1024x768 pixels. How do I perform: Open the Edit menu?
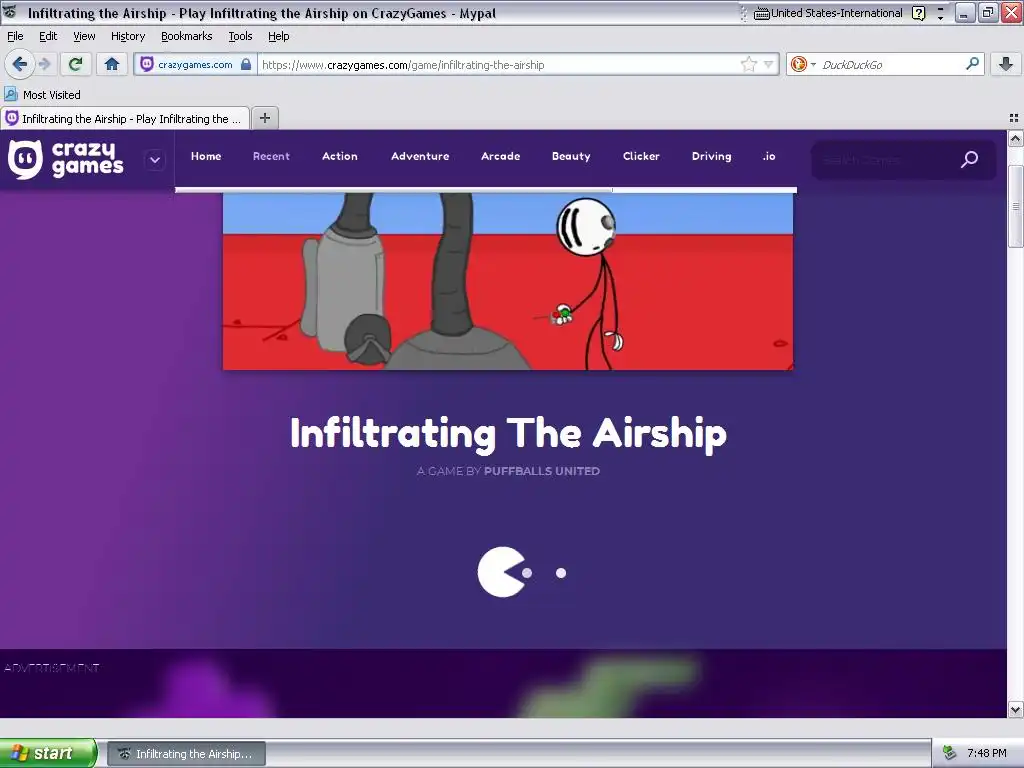tap(48, 36)
